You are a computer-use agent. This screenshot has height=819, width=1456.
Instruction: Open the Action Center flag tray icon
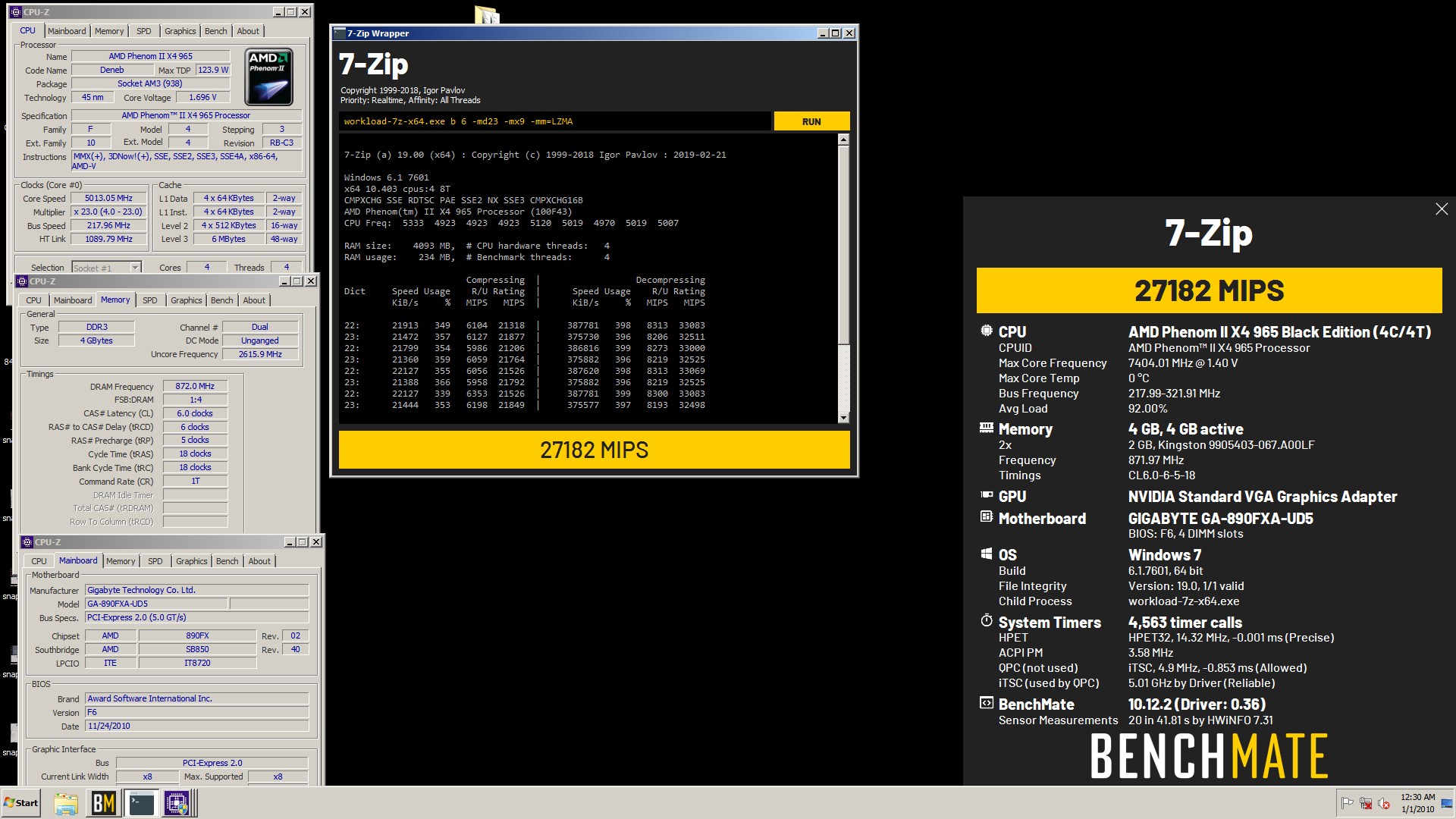[x=1348, y=803]
